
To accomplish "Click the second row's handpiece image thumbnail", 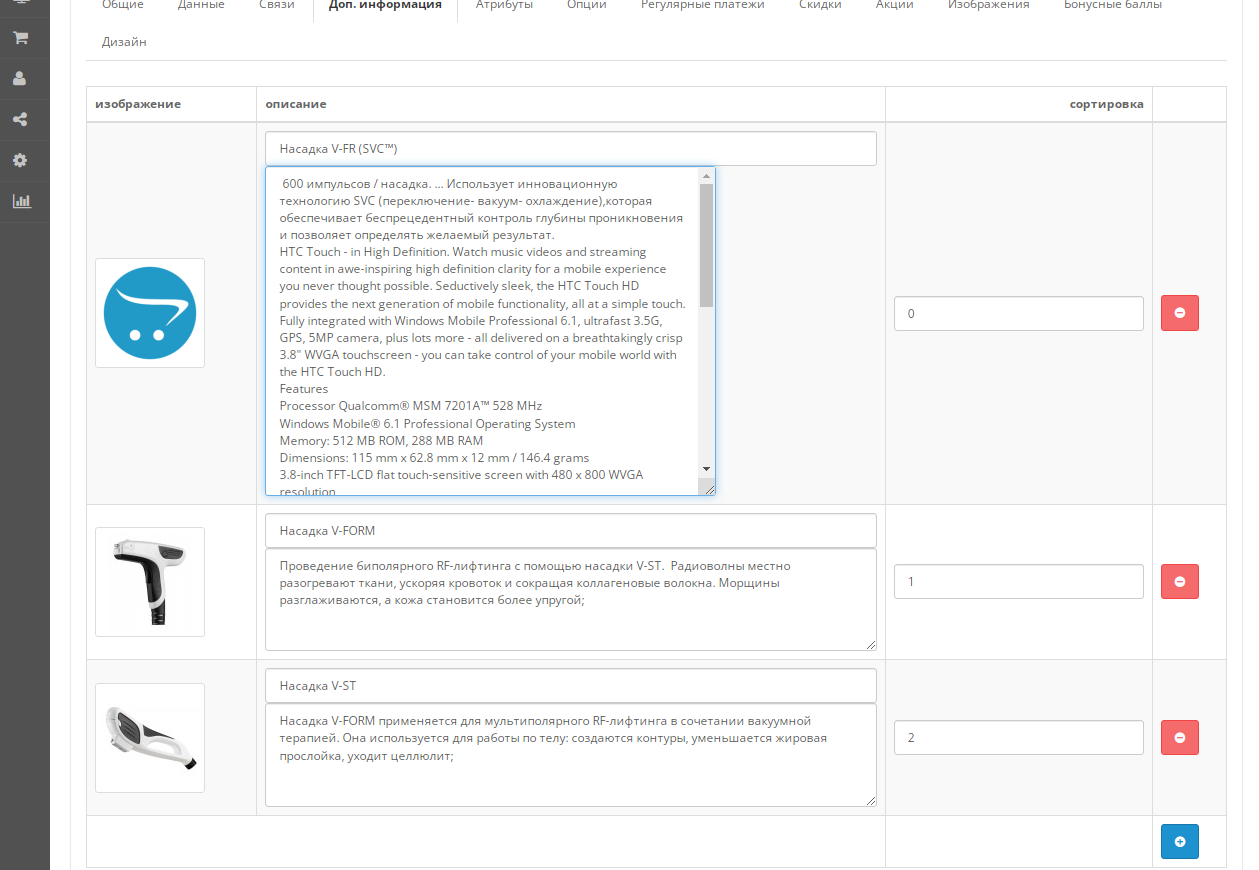I will (x=150, y=581).
